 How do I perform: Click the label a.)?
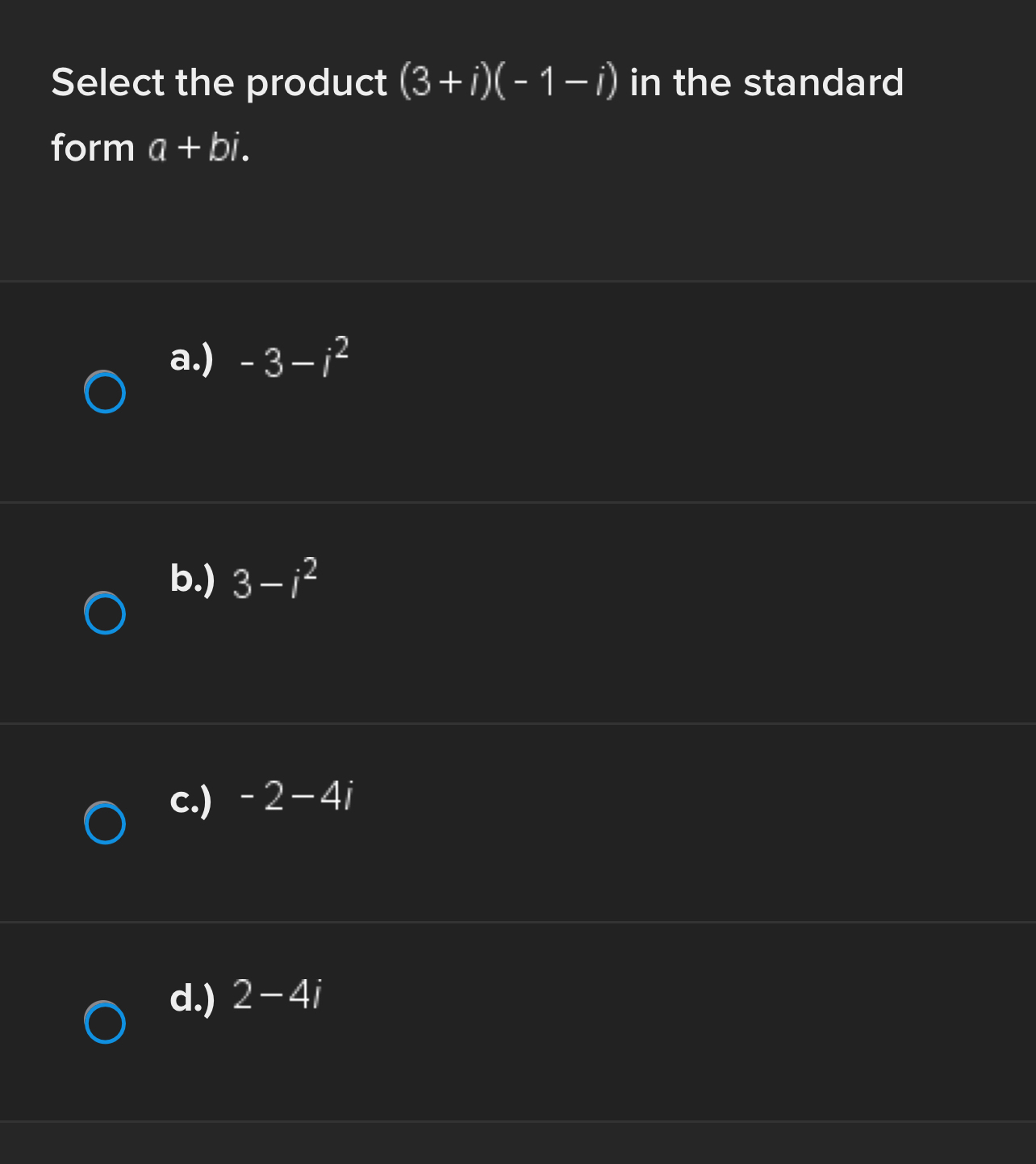tap(190, 360)
